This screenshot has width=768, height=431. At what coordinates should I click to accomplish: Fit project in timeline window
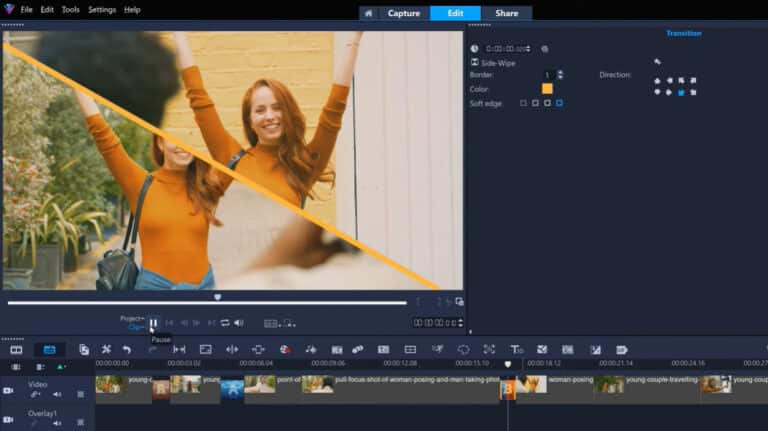click(179, 350)
